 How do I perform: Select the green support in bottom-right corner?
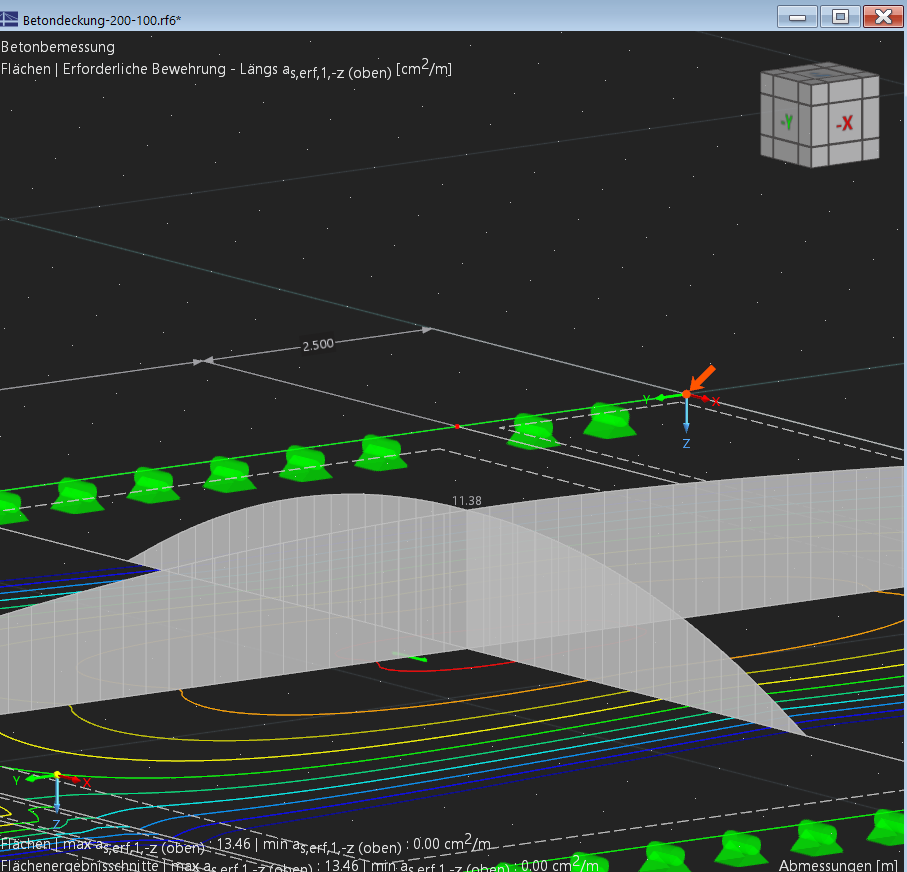click(x=889, y=826)
